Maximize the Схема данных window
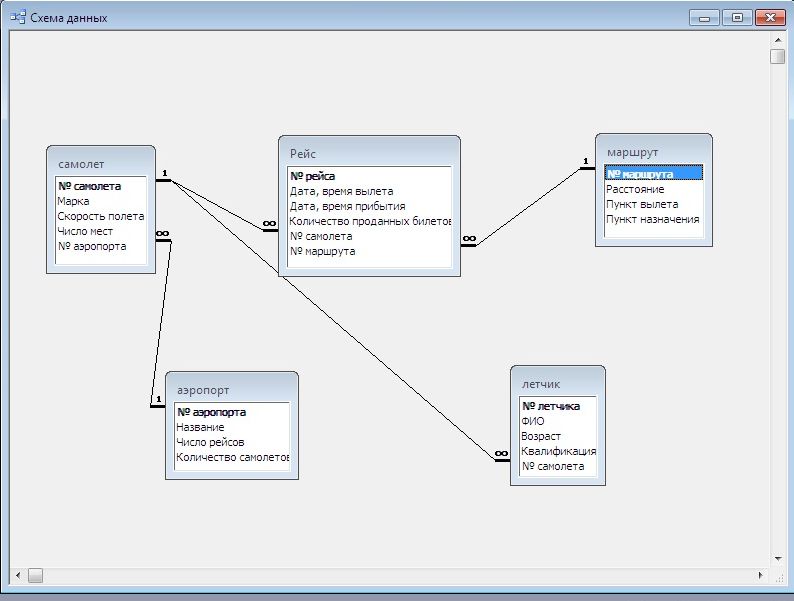Viewport: 794px width, 601px height. point(737,18)
